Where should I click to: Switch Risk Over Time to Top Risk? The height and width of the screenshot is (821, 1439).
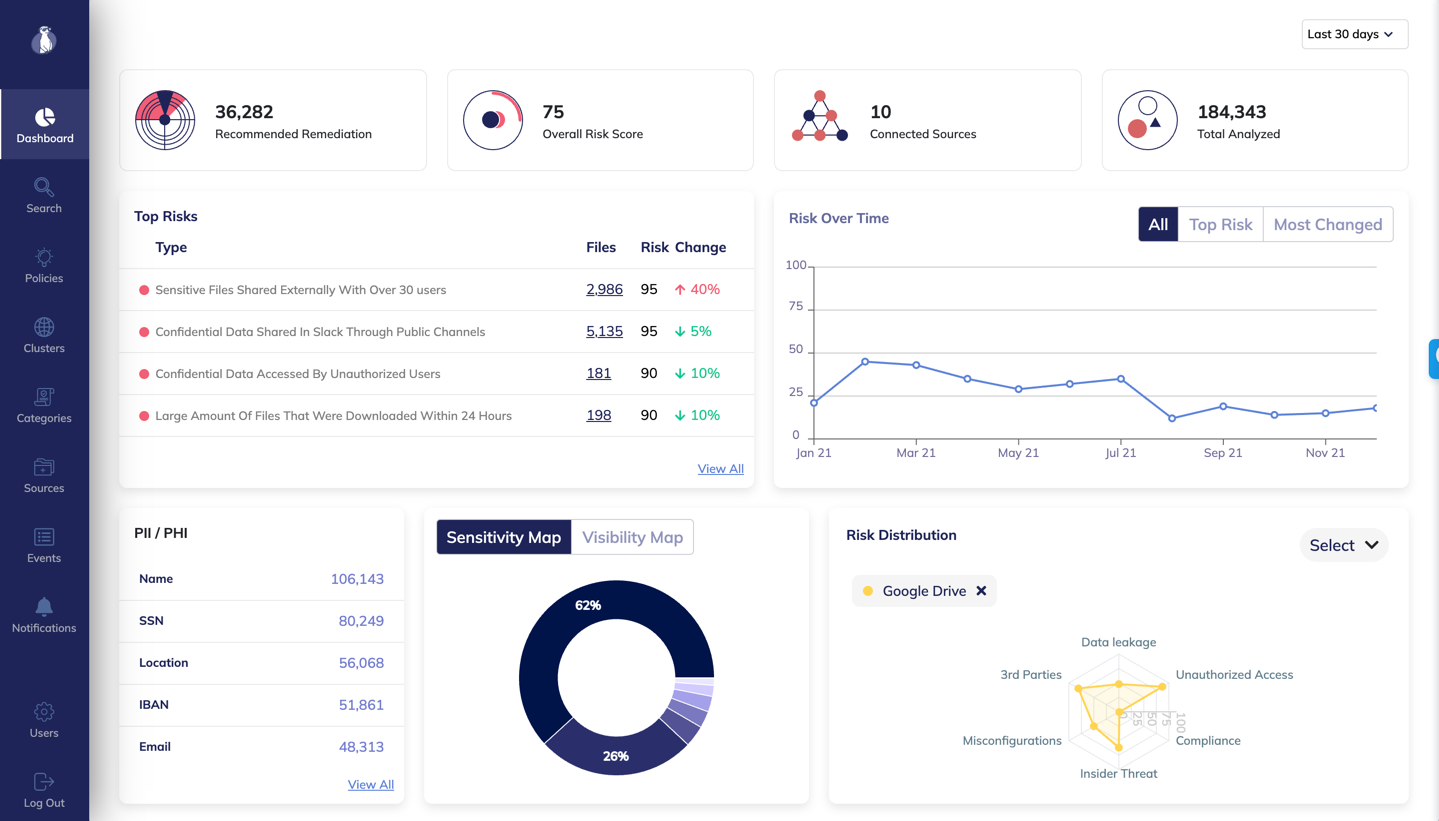coord(1221,224)
